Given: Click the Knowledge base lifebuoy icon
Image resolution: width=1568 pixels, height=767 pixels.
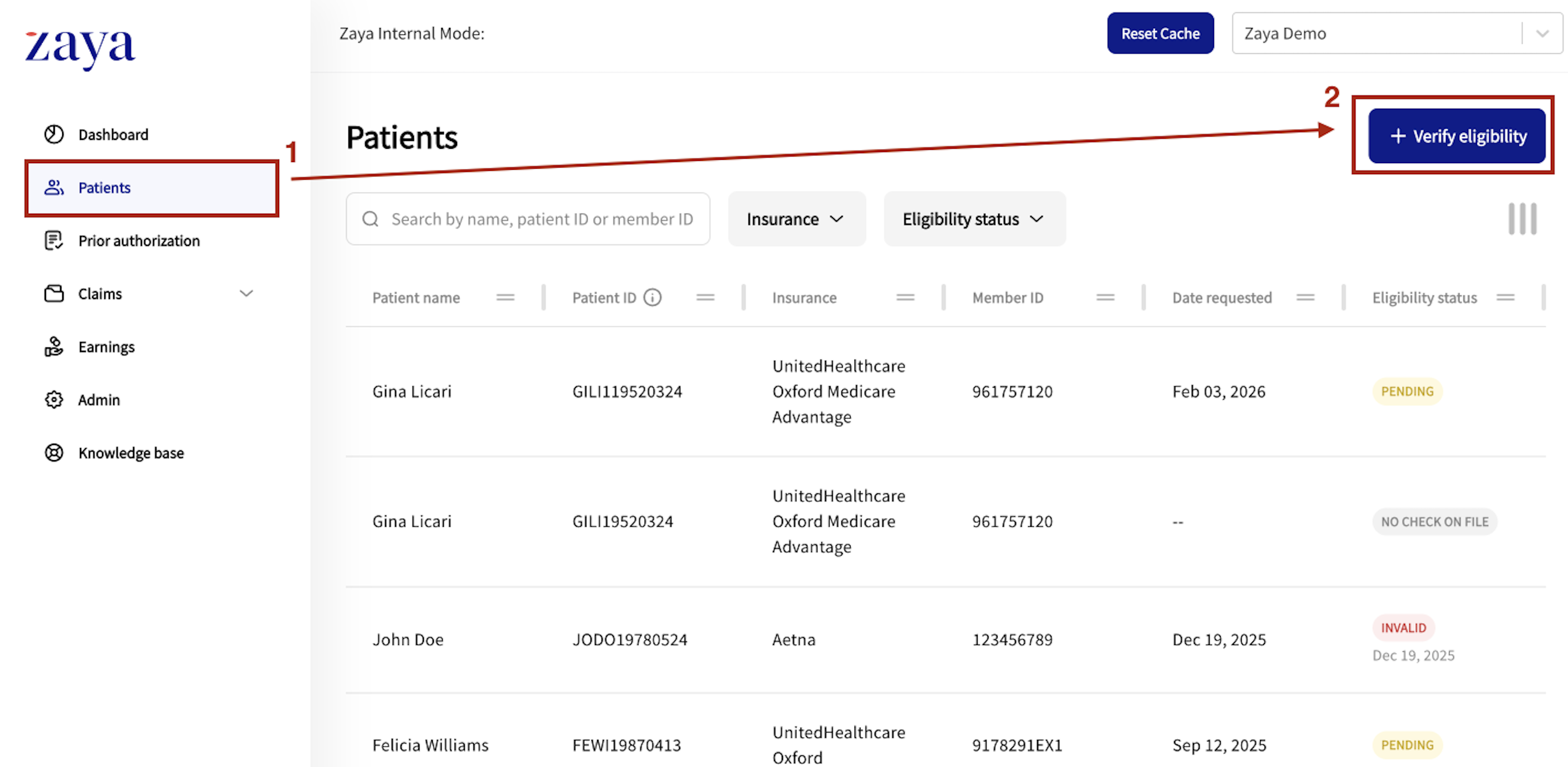Looking at the screenshot, I should pos(54,452).
